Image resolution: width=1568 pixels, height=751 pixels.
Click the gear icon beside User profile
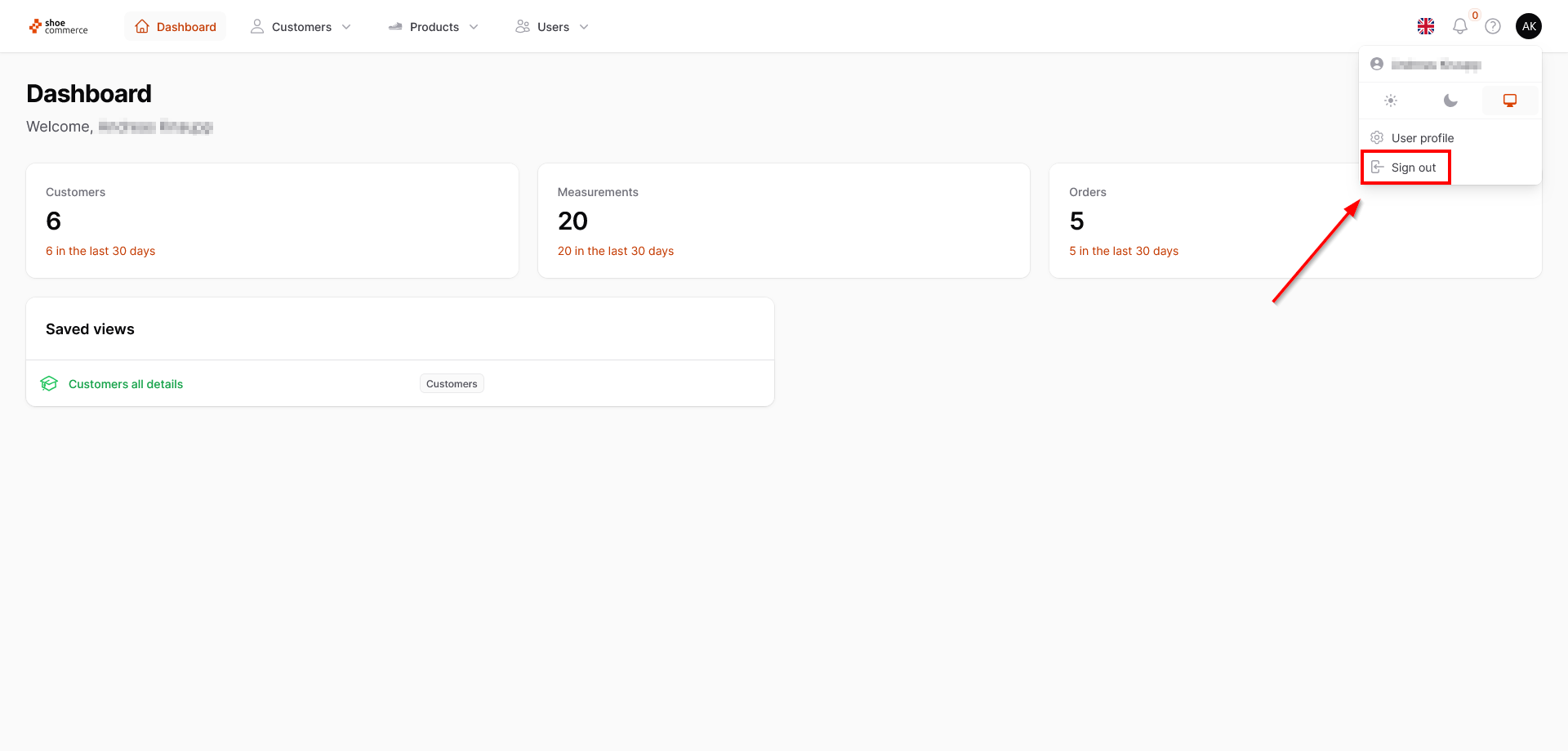click(x=1377, y=137)
